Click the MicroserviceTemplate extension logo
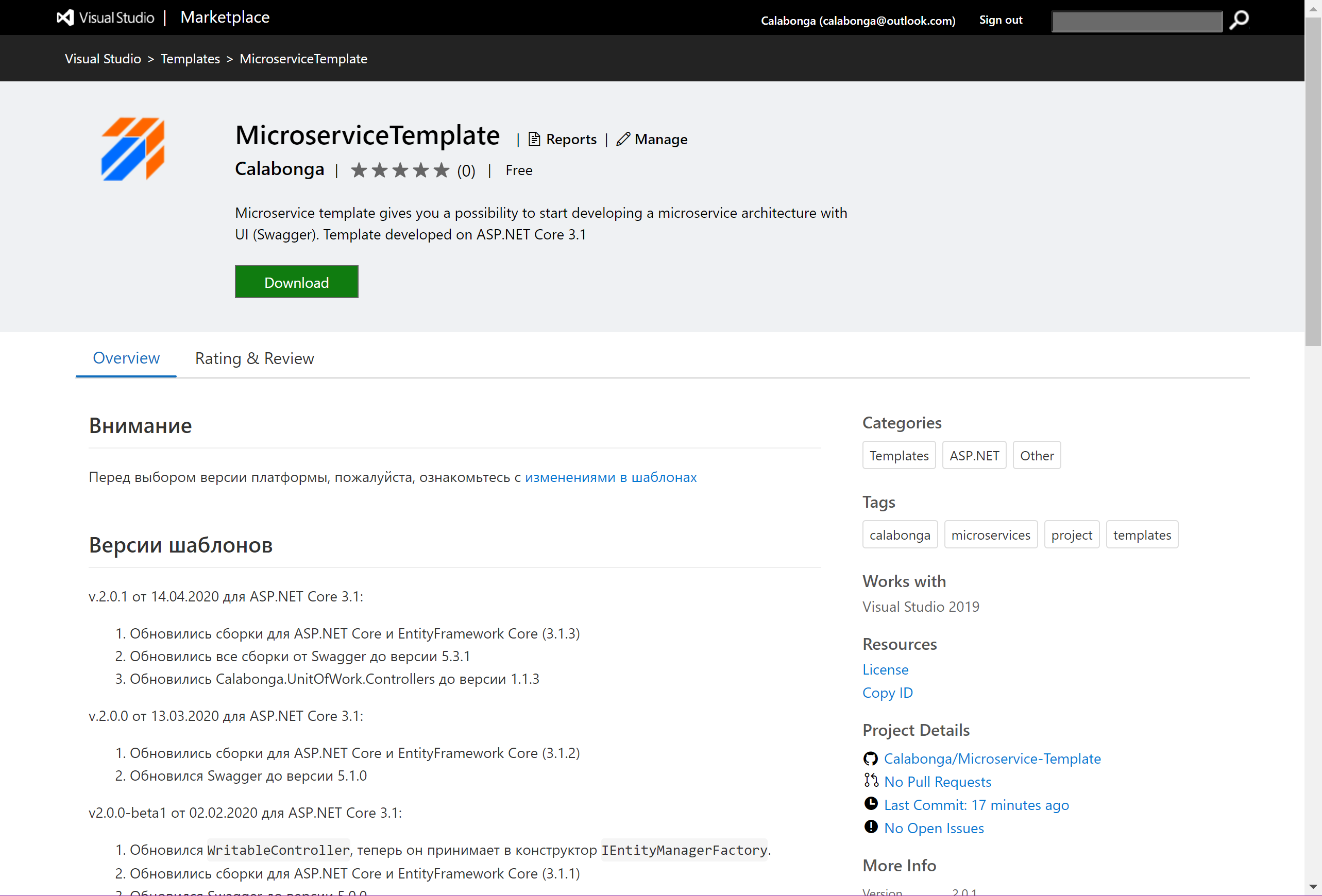This screenshot has width=1322, height=896. point(132,149)
